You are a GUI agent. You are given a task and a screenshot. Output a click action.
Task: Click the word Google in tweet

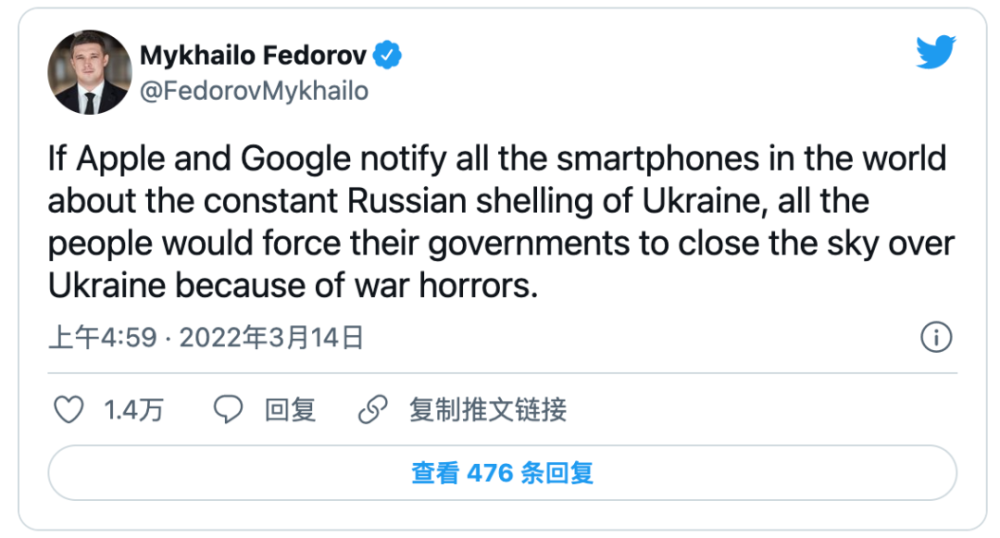295,159
